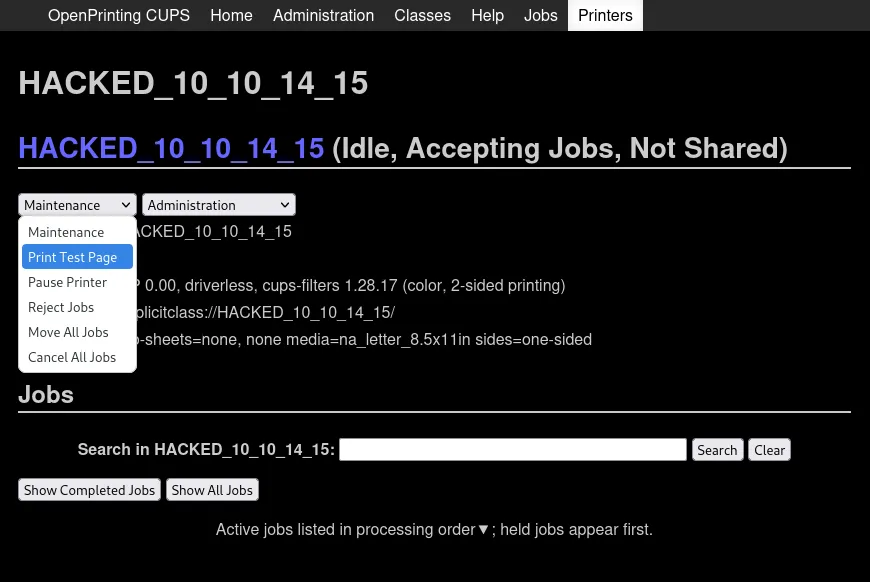The height and width of the screenshot is (582, 870).
Task: Select Print Test Page option
Action: [77, 257]
